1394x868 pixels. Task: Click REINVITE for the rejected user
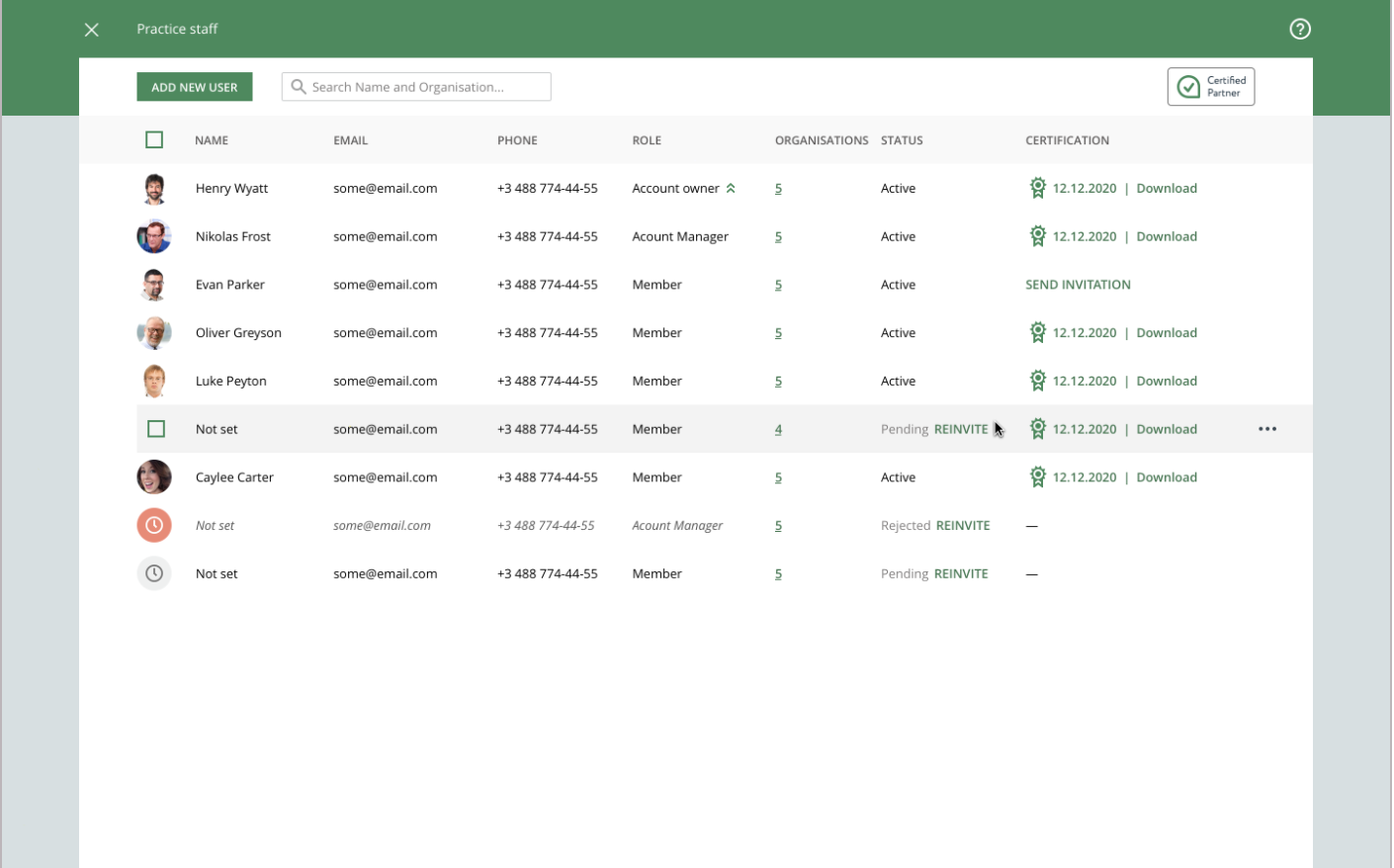[963, 526]
